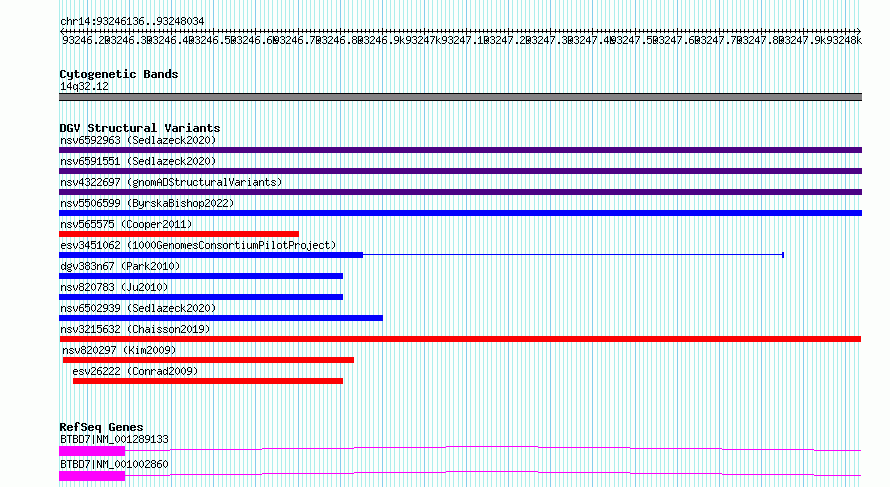890x487 pixels.
Task: Open esv3451062 (1000GenomesConsortiumPilotProject) label
Action: (x=198, y=245)
